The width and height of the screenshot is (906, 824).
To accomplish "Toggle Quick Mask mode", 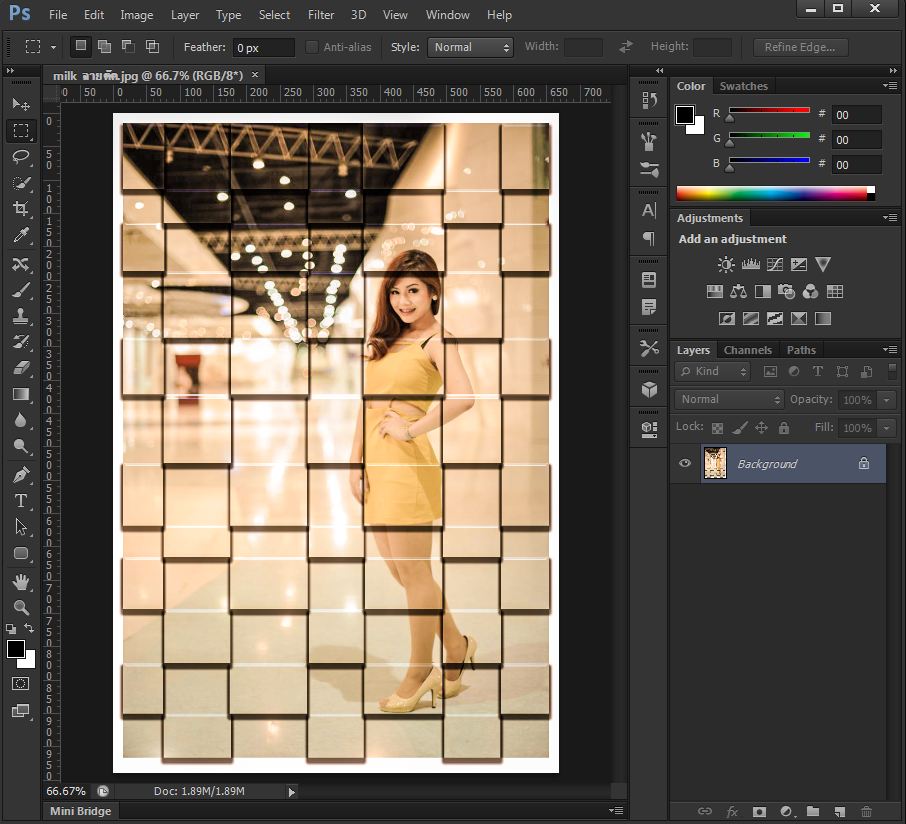I will click(x=20, y=684).
